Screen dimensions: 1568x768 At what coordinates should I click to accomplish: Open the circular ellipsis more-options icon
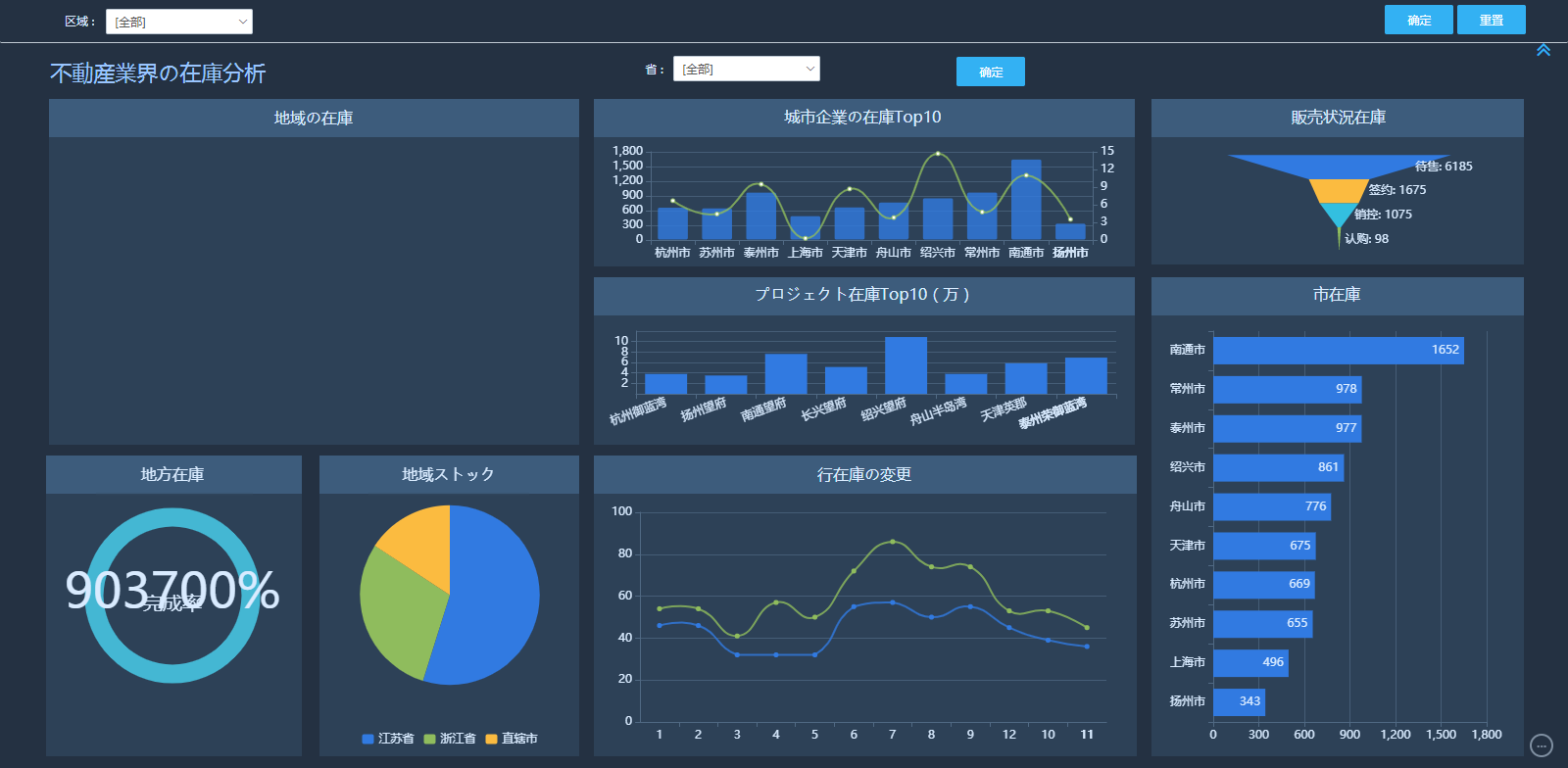coord(1542,745)
